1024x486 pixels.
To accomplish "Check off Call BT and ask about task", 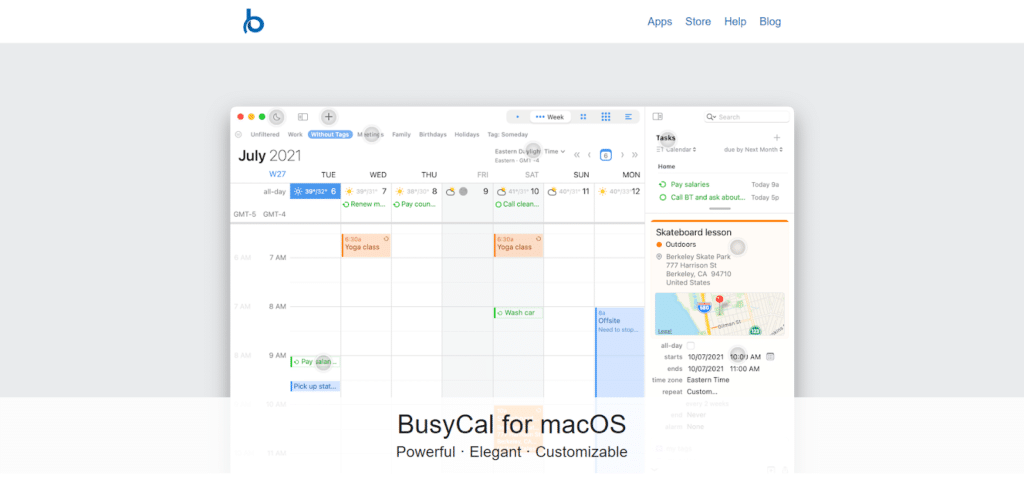I will tap(663, 197).
